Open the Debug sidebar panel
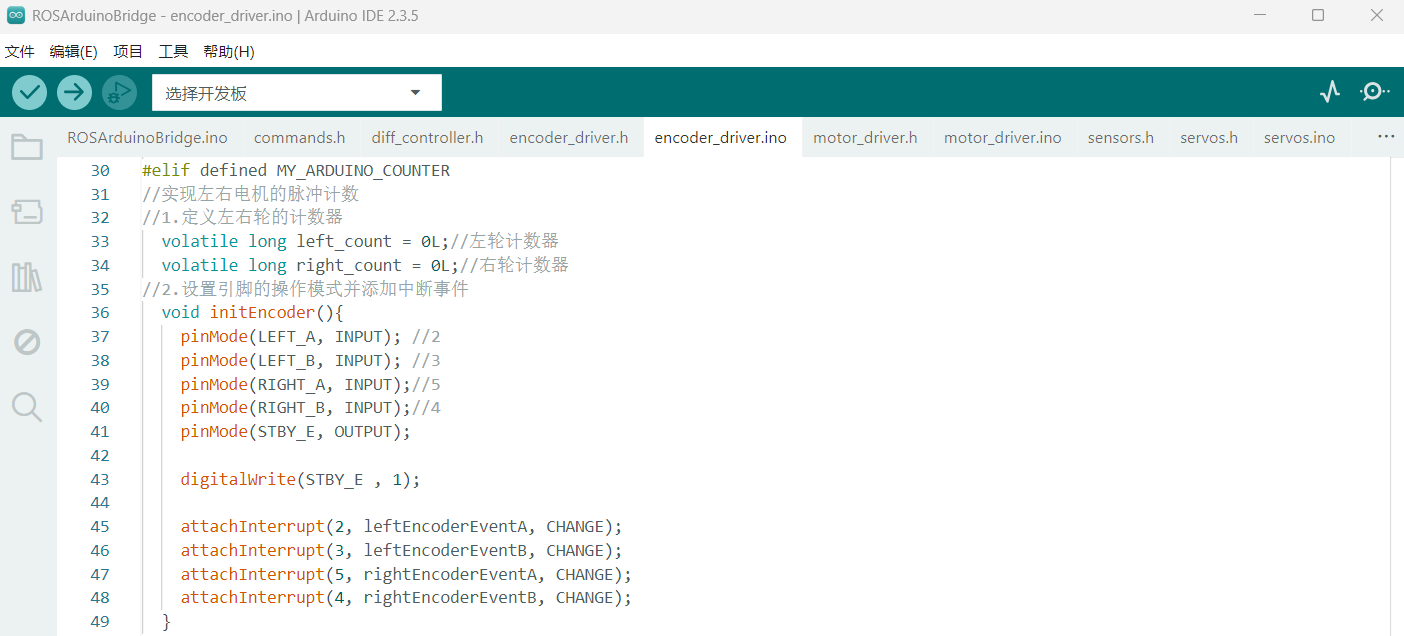 coord(27,342)
